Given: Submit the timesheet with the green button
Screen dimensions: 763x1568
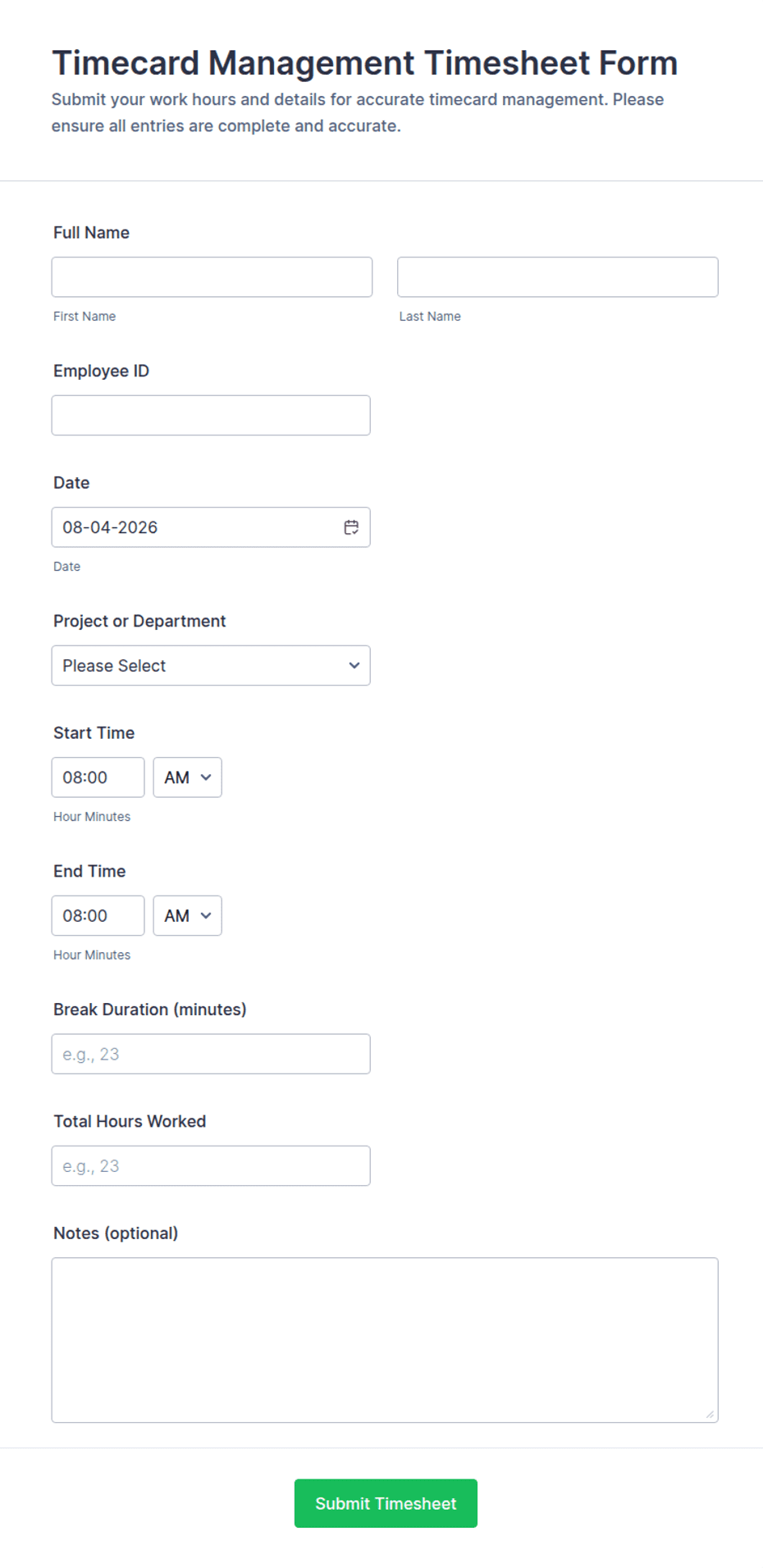Looking at the screenshot, I should point(386,1503).
